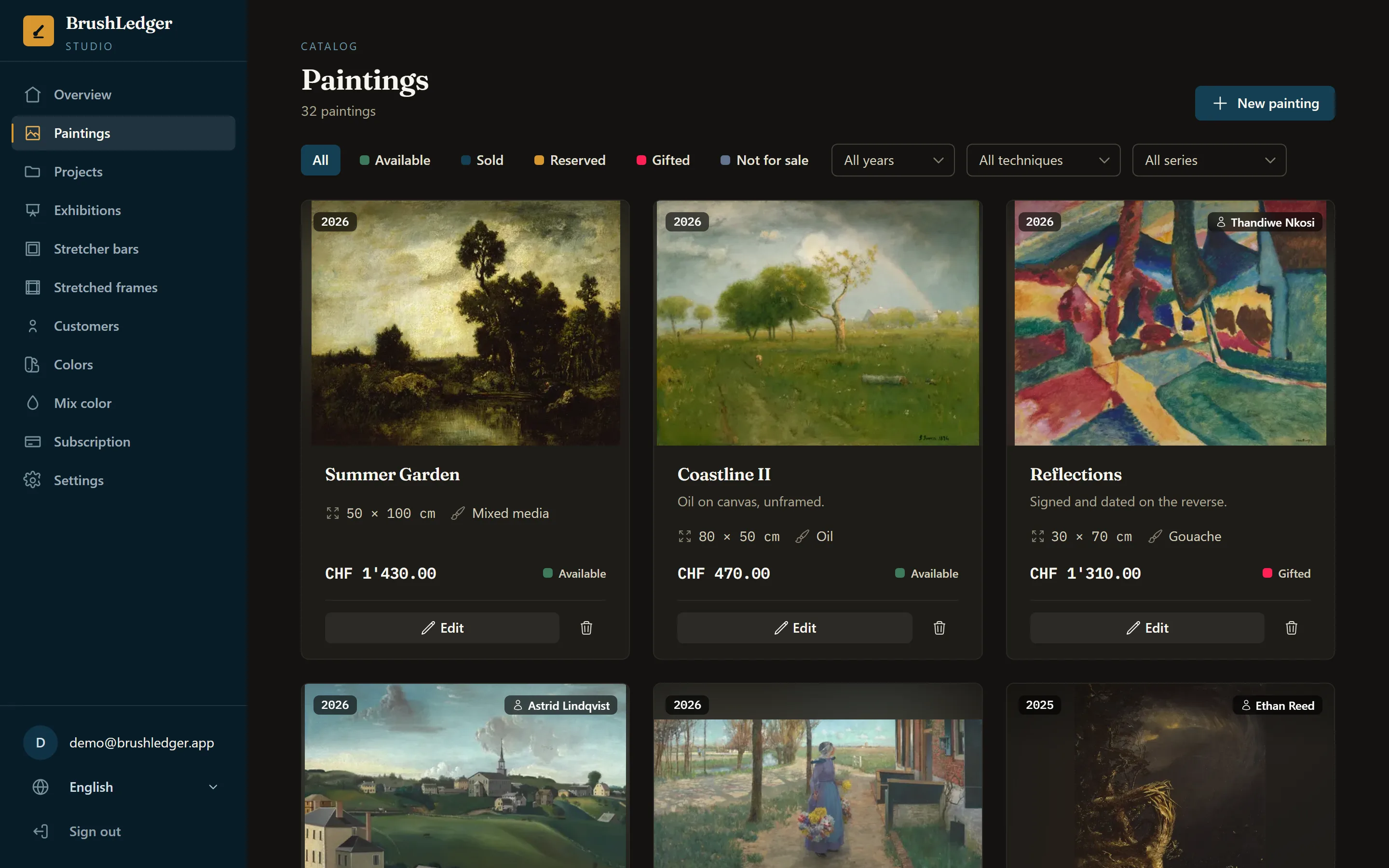
Task: Click the Stretcher bars frame icon
Action: (33, 248)
